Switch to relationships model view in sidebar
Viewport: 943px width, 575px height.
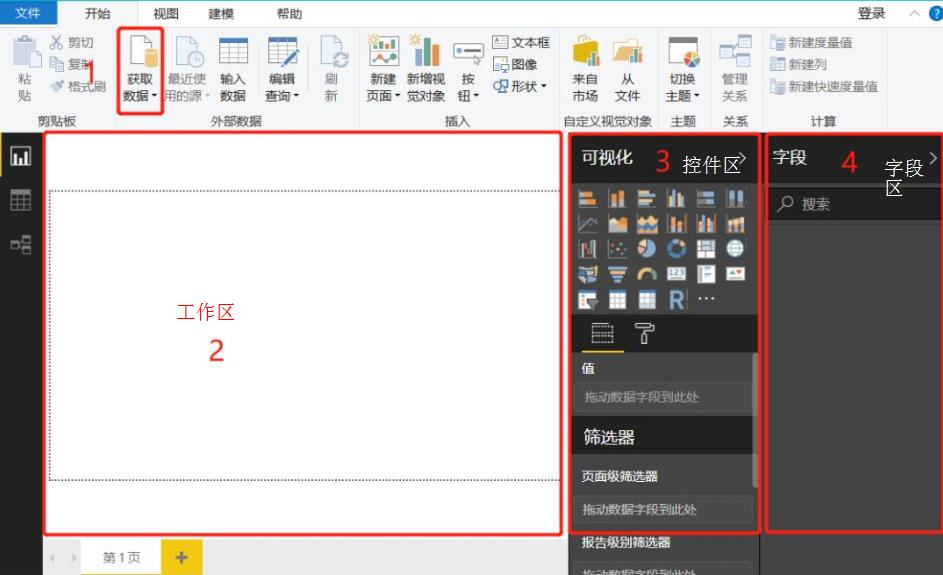(x=20, y=244)
